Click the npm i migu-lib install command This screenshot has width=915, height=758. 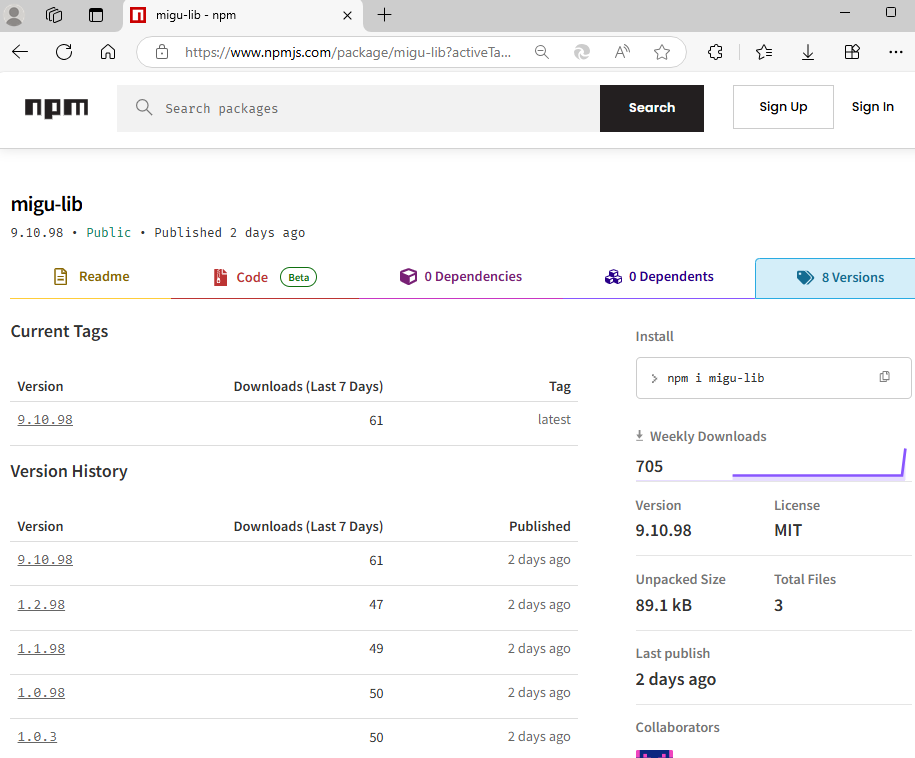tap(715, 378)
